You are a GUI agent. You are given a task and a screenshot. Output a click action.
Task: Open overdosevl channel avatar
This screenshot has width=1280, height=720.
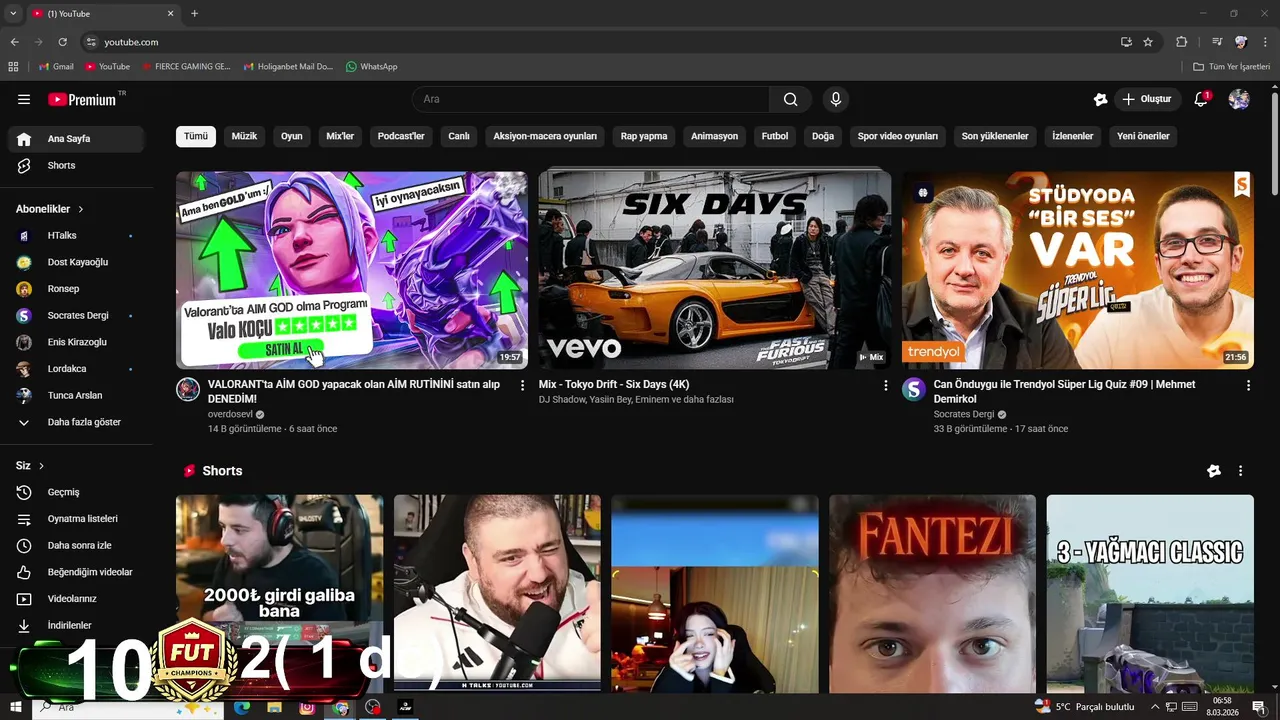point(188,389)
